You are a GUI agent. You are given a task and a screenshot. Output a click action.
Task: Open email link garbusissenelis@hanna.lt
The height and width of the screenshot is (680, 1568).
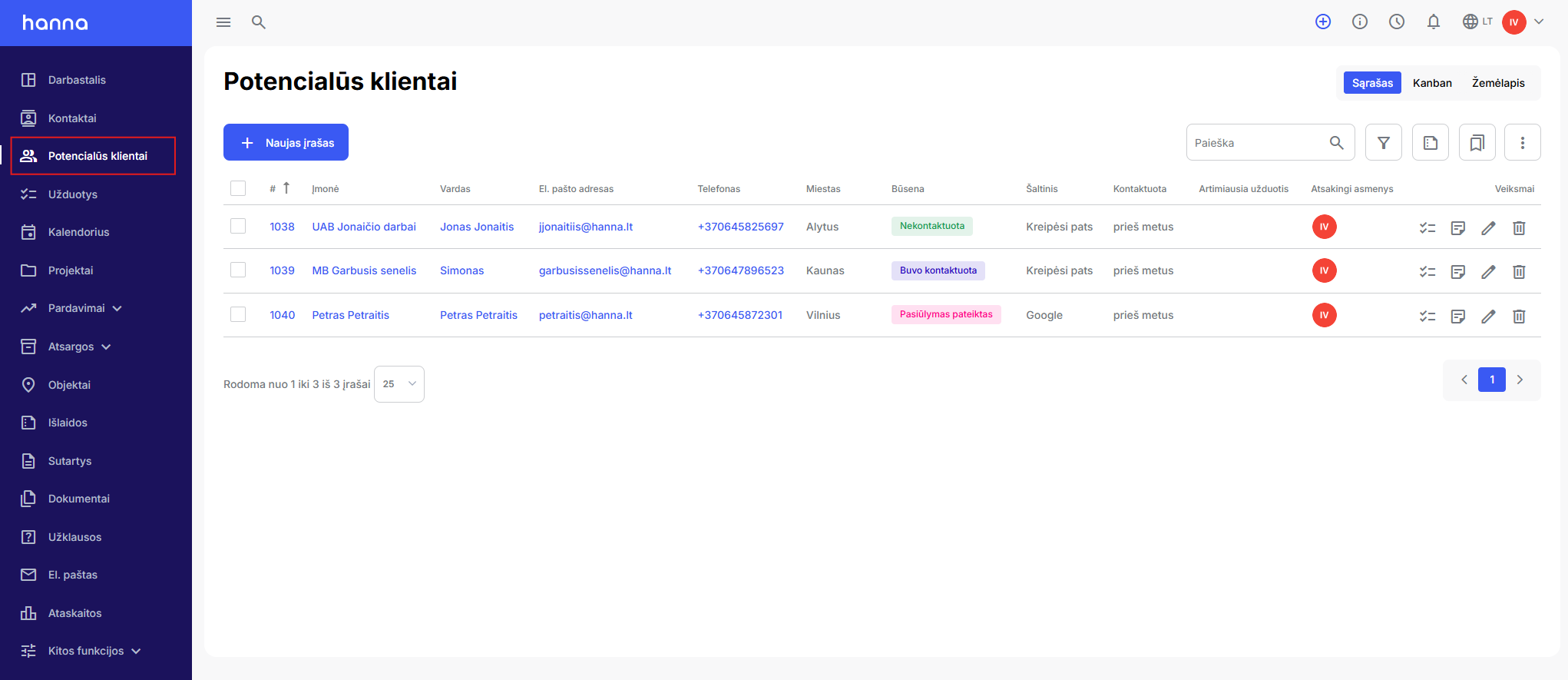click(x=605, y=270)
